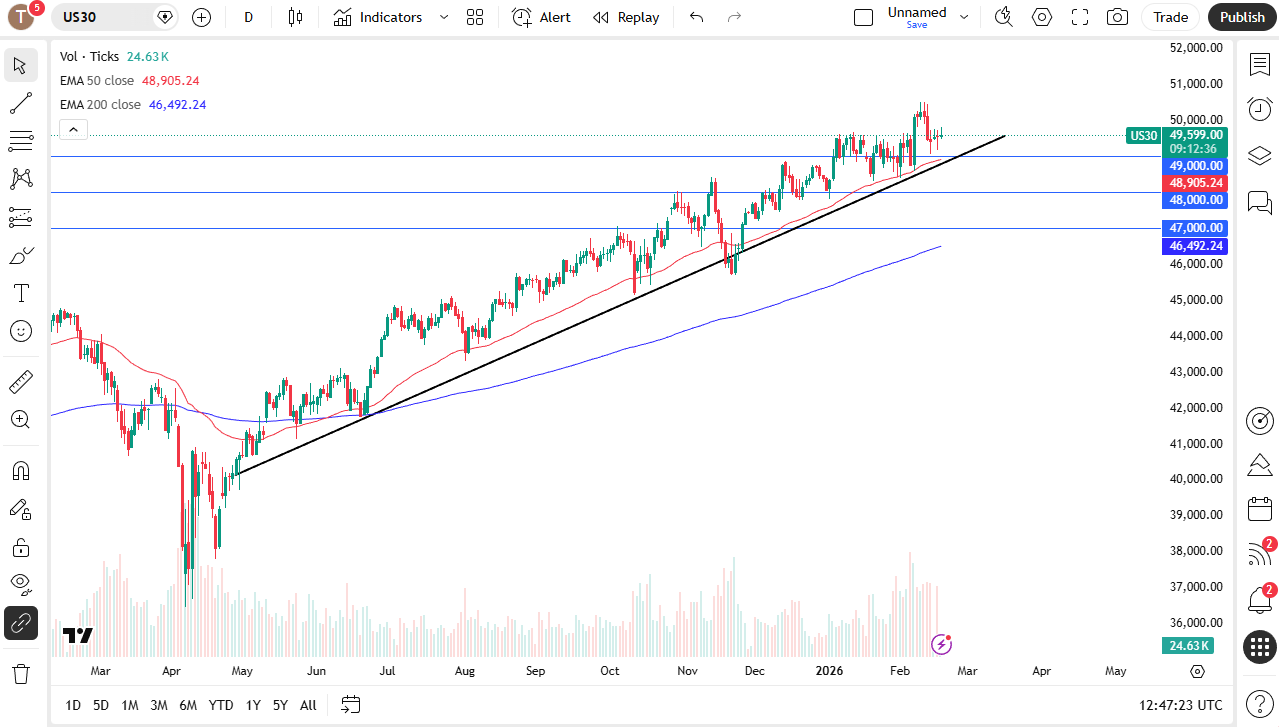Toggle magnet mode for drawings
Image resolution: width=1279 pixels, height=727 pixels.
click(x=20, y=471)
